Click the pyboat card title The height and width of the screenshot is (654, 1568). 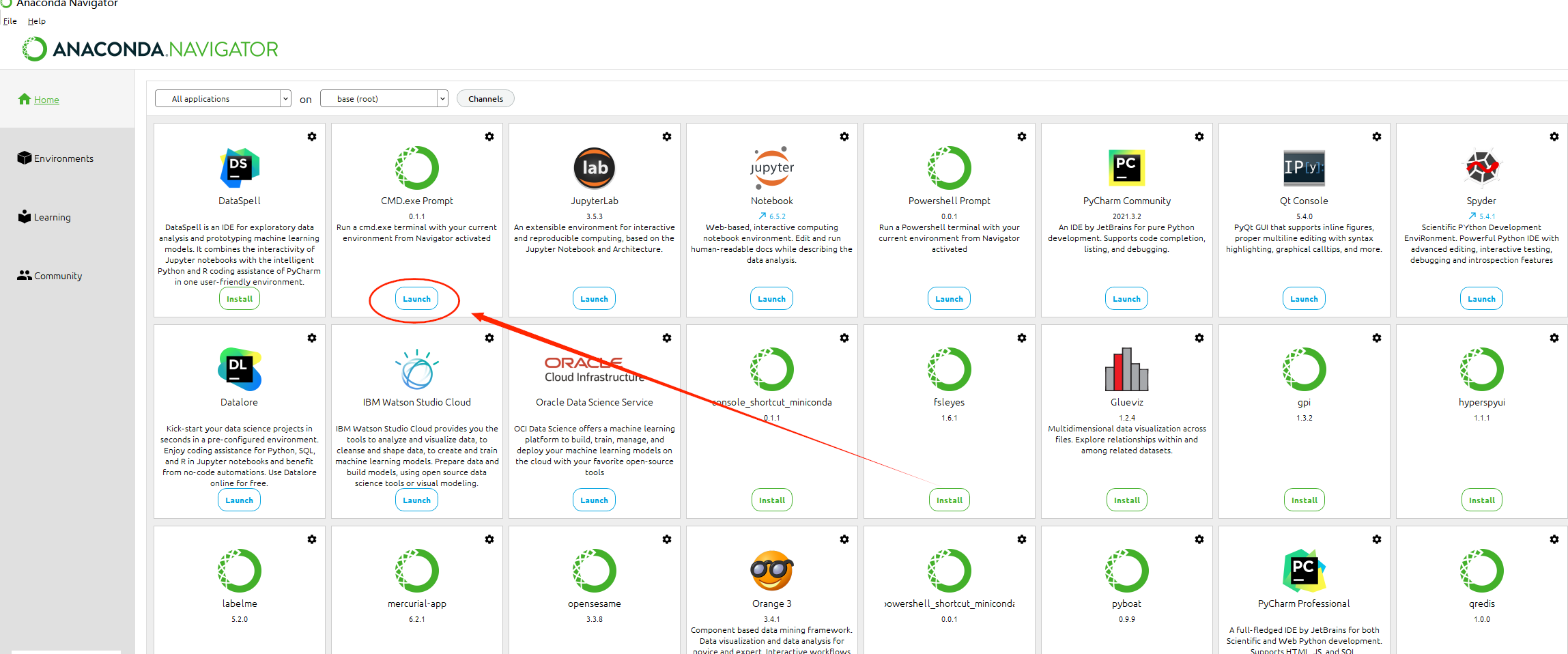click(x=1127, y=604)
